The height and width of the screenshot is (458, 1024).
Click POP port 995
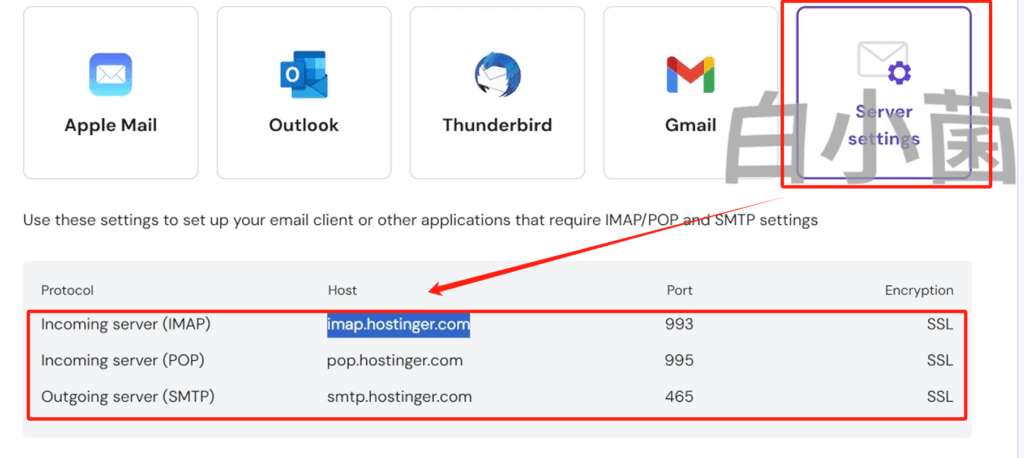(679, 361)
